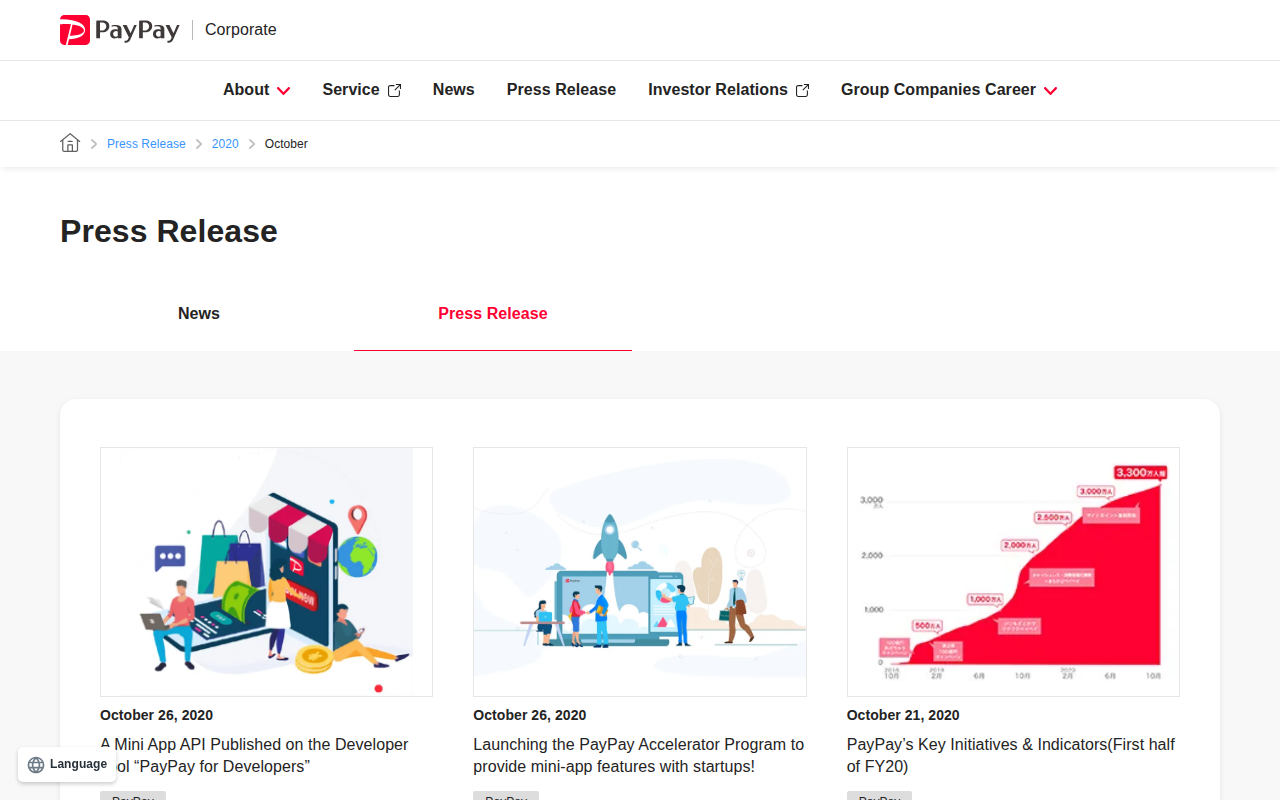Select the red Press Release tab
The height and width of the screenshot is (800, 1280).
[493, 314]
